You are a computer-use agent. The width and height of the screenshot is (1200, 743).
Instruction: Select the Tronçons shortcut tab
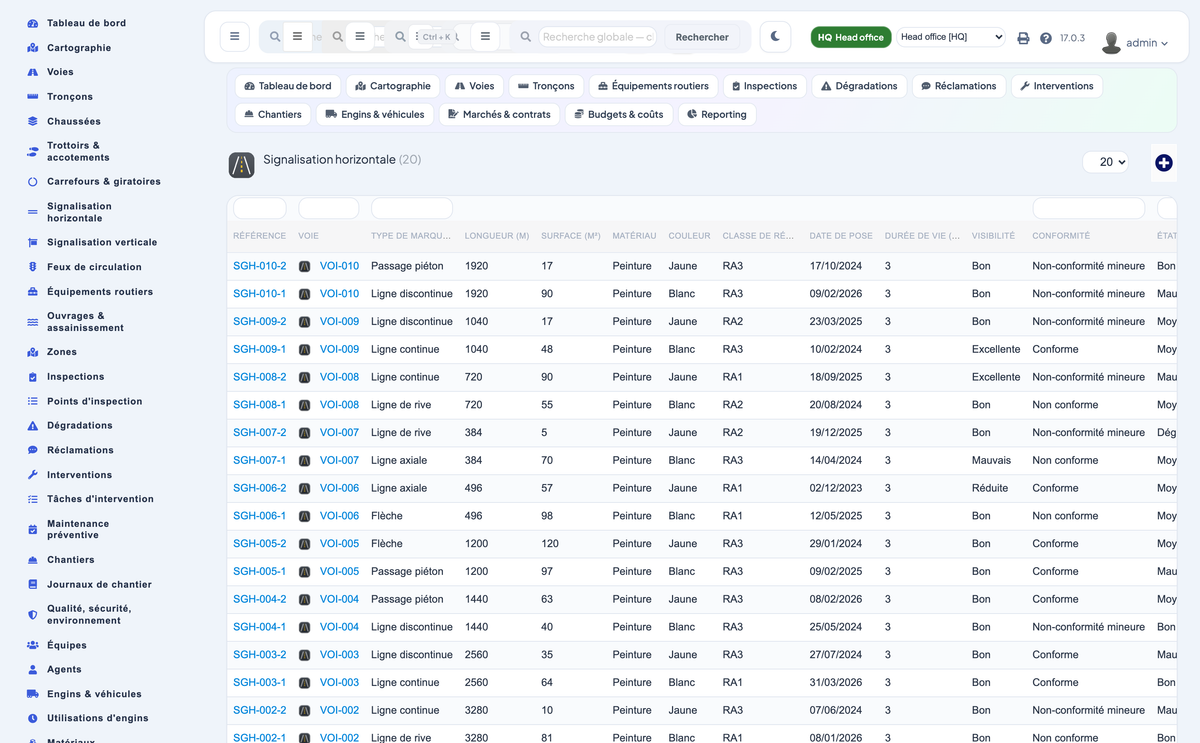[546, 86]
